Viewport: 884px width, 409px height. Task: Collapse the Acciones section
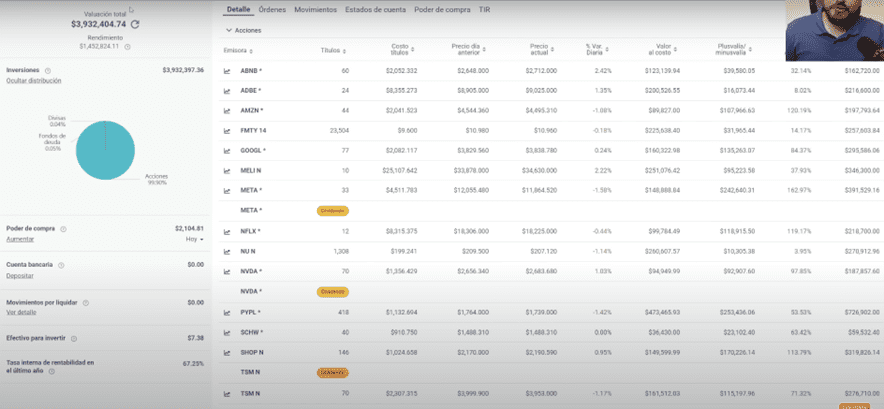pyautogui.click(x=228, y=30)
